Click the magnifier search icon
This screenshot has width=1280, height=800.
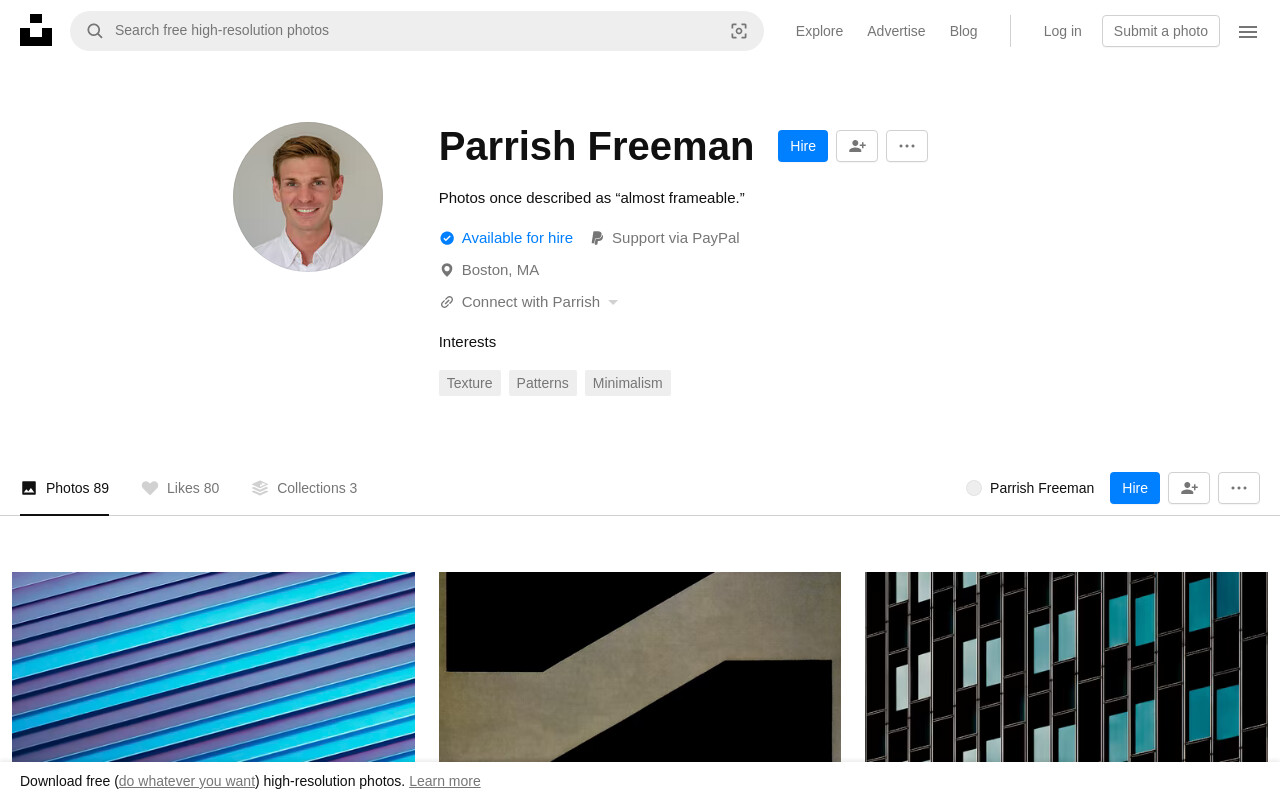95,31
